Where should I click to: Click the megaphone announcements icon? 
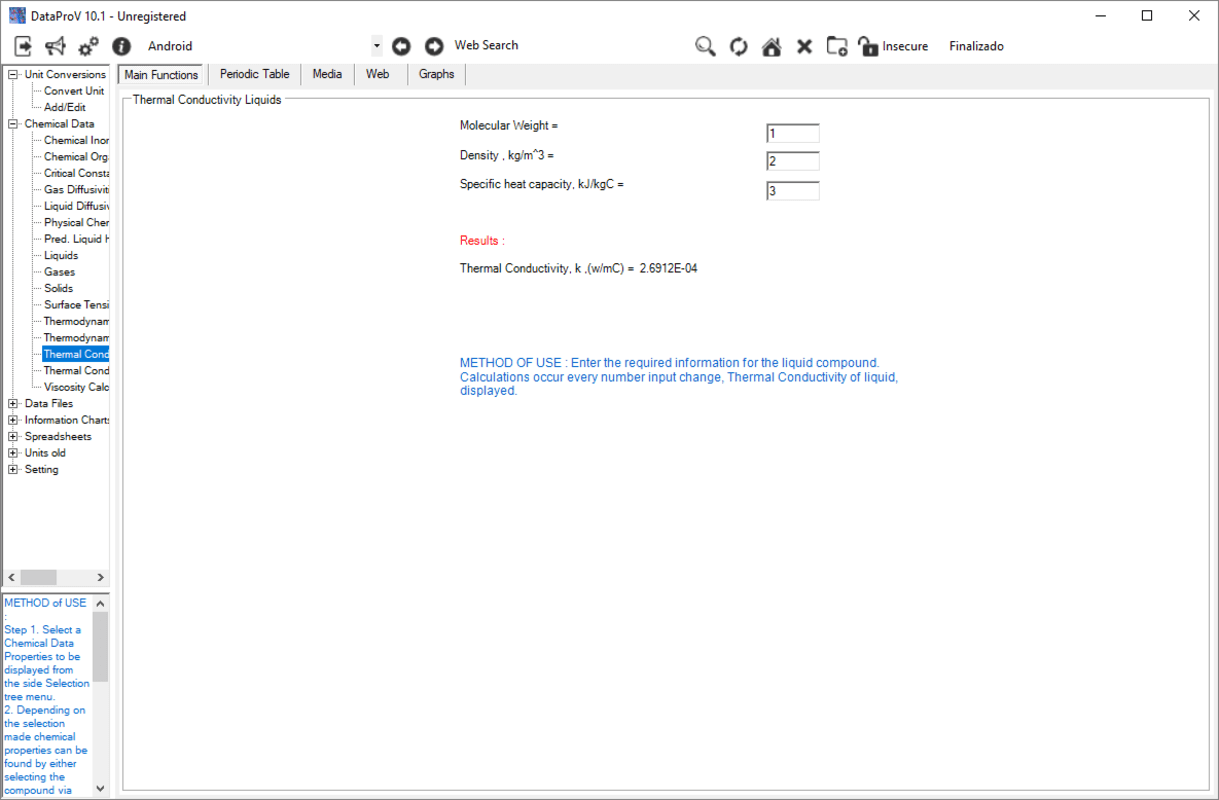pos(56,46)
